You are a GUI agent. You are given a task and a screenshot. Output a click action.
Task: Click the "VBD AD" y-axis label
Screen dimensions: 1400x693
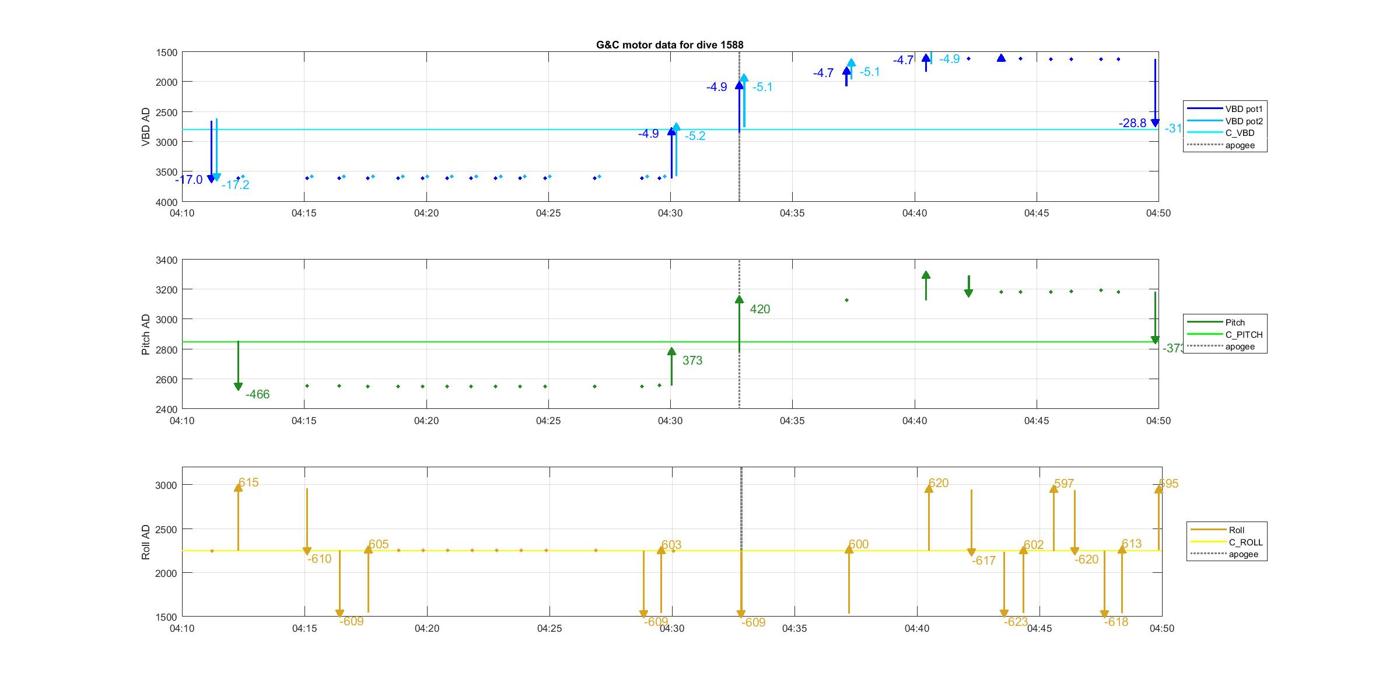coord(146,127)
